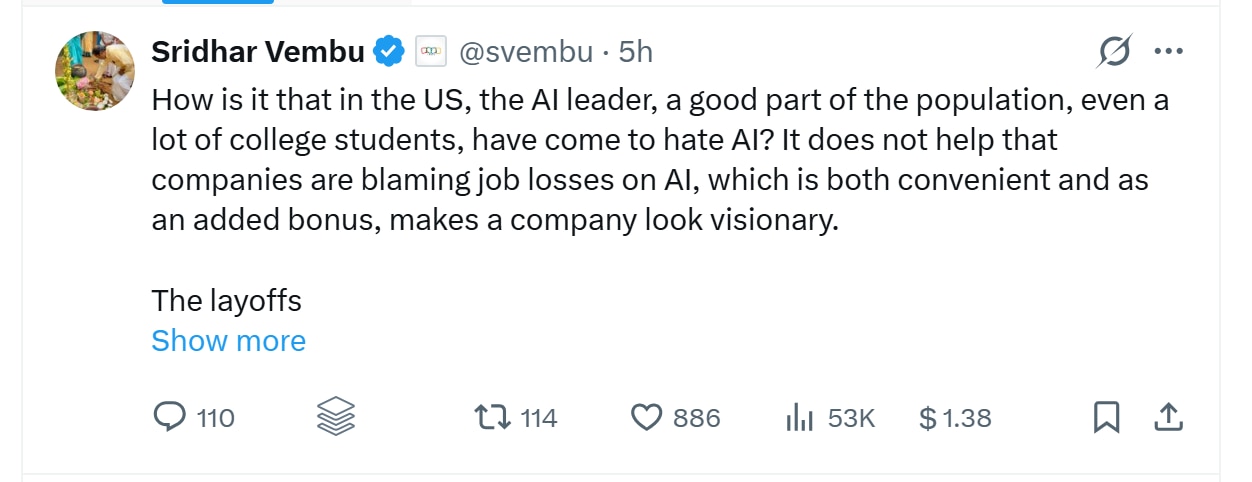Click the $1.38 earnings amount

pyautogui.click(x=956, y=418)
